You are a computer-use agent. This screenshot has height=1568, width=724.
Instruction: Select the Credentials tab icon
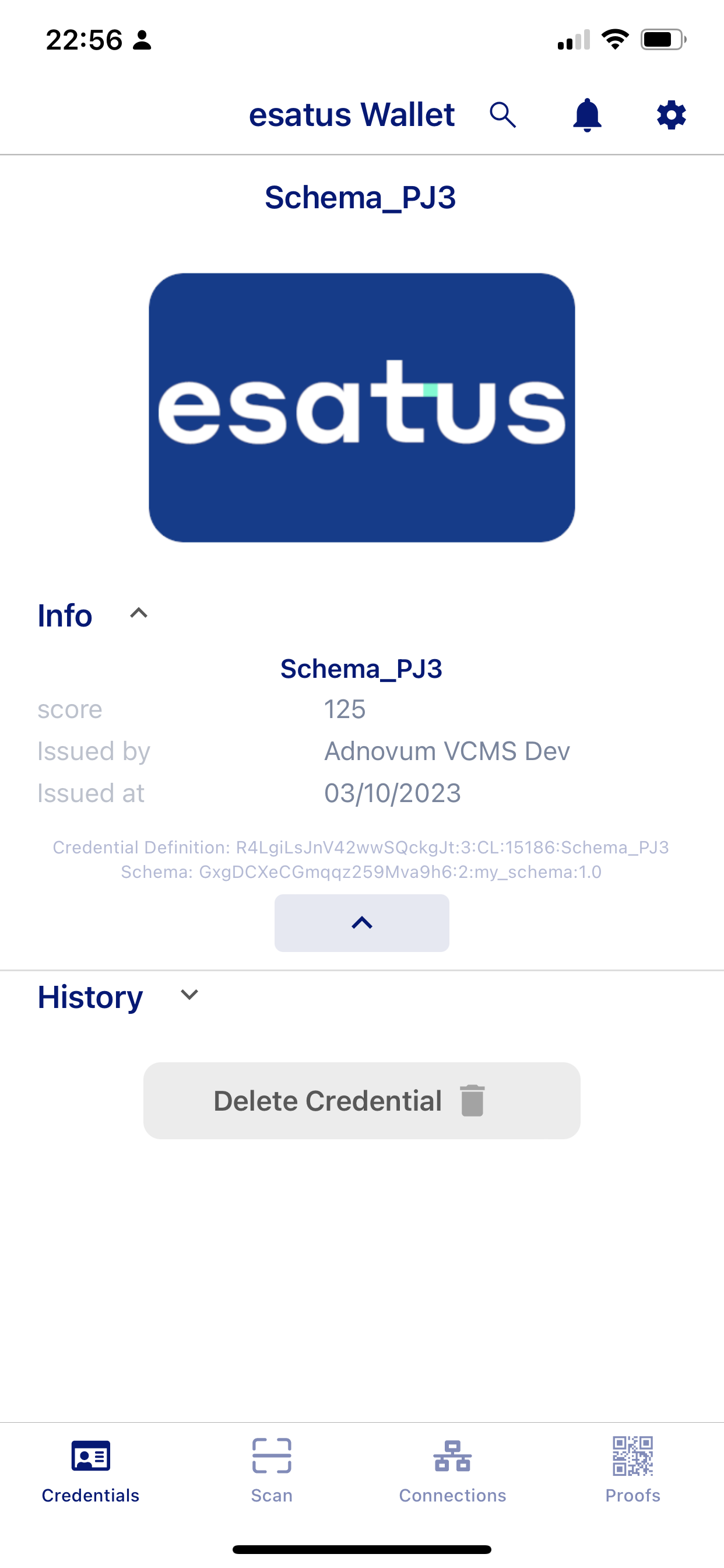click(90, 1456)
